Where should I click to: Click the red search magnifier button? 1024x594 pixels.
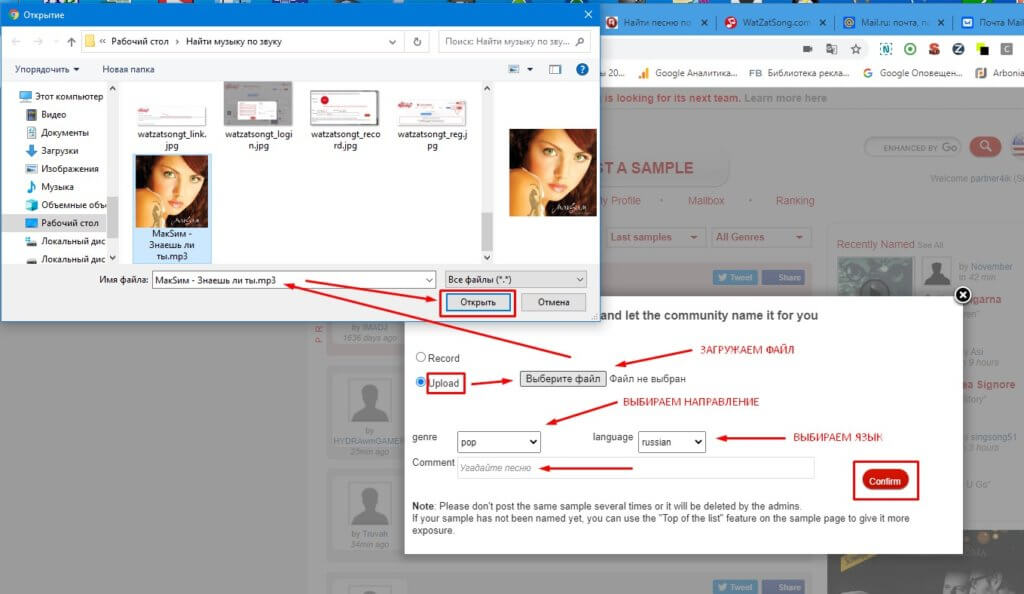coord(985,147)
